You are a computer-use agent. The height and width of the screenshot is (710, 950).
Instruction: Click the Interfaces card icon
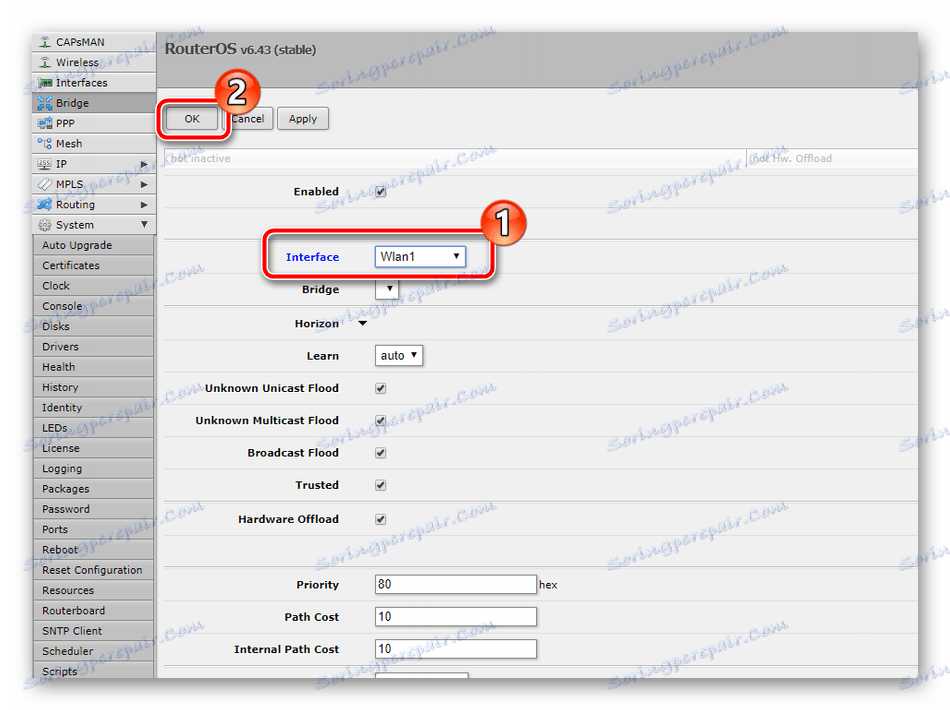click(45, 82)
